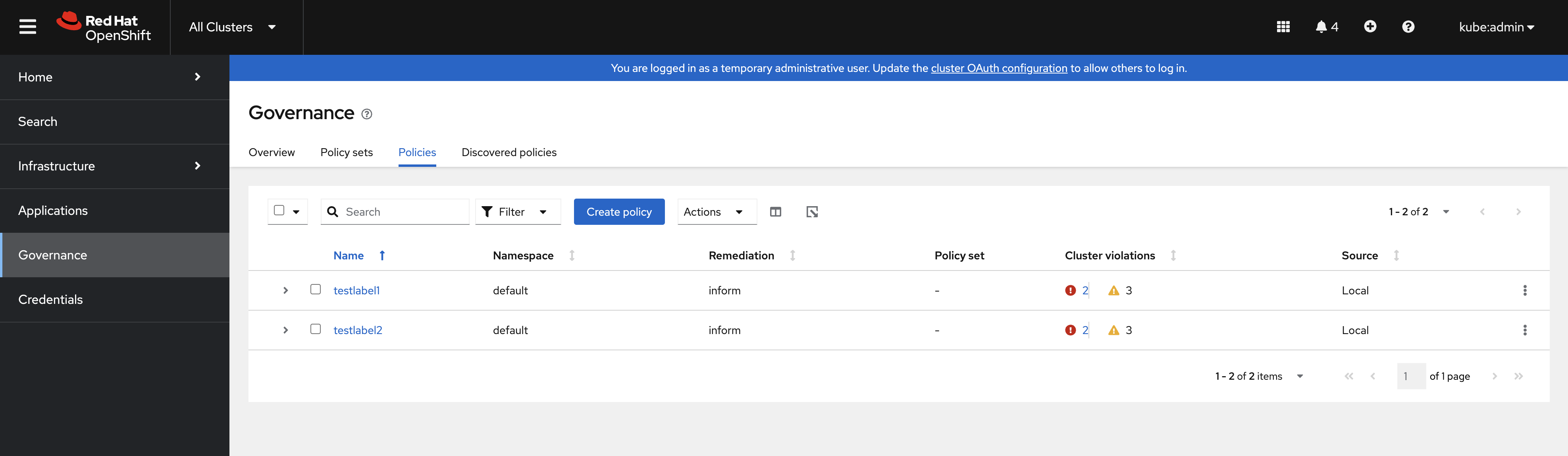The height and width of the screenshot is (456, 1568).
Task: Open kebab menu for testlabel1 row
Action: point(1524,290)
